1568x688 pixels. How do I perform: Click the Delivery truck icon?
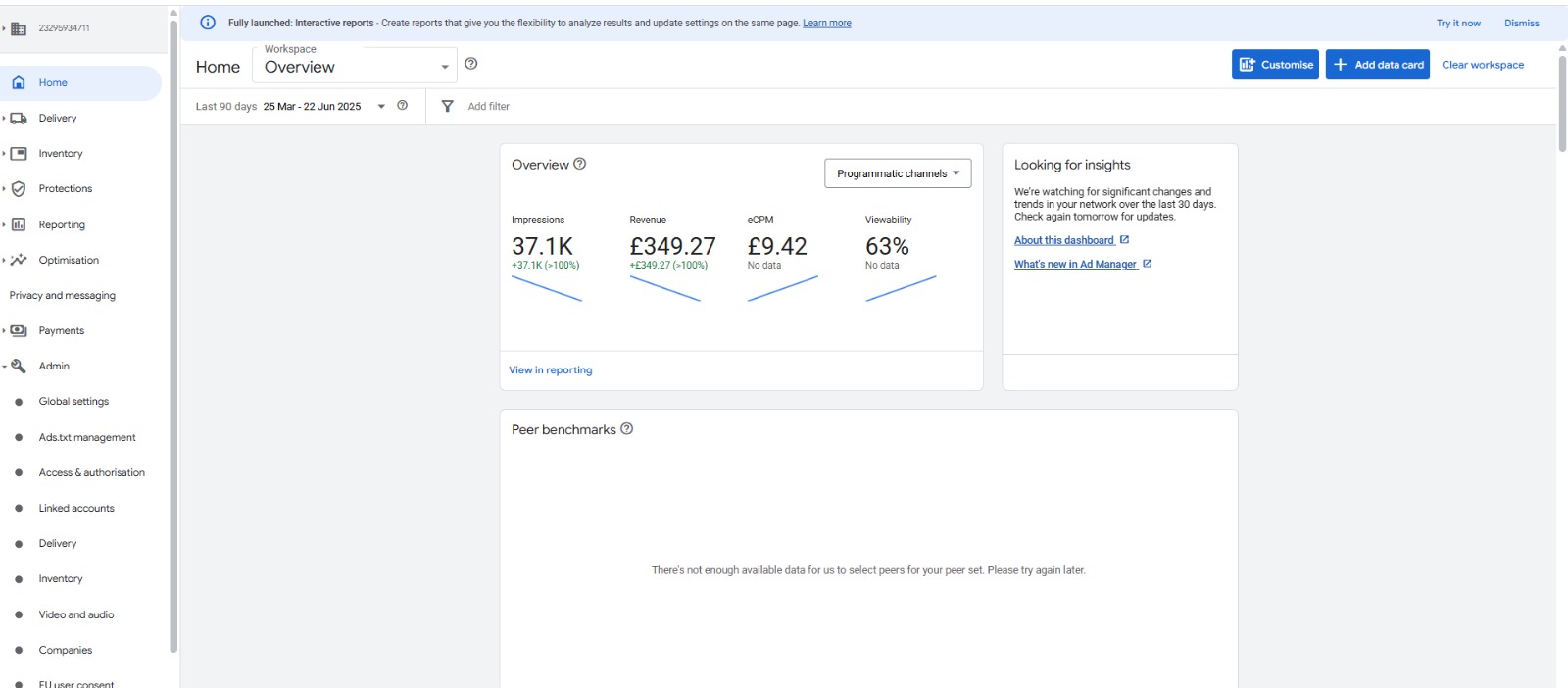19,119
